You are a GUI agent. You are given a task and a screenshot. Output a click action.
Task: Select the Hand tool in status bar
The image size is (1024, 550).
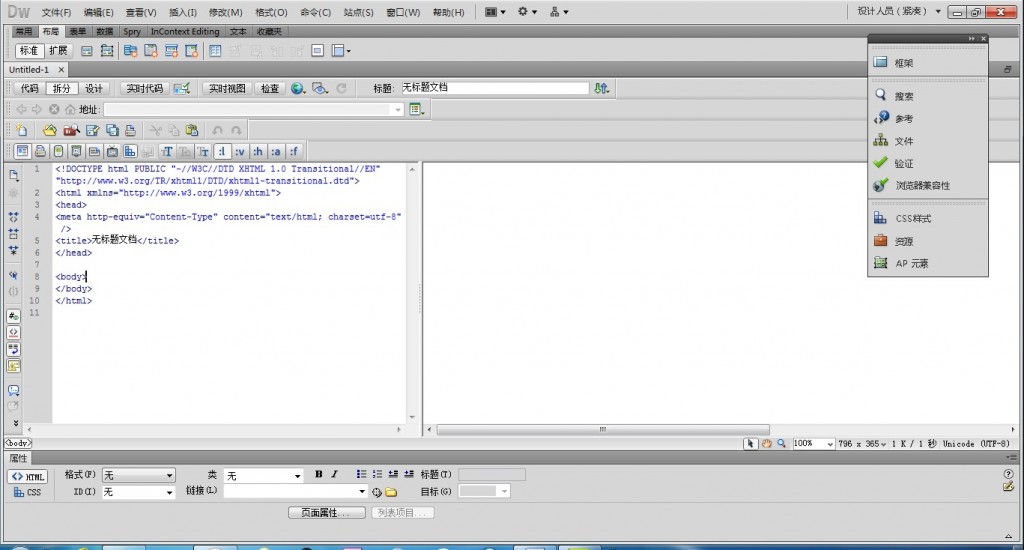click(x=766, y=444)
